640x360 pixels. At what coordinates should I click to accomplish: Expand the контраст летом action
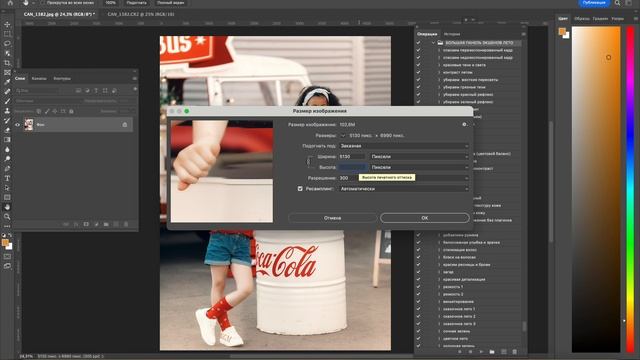(x=439, y=72)
